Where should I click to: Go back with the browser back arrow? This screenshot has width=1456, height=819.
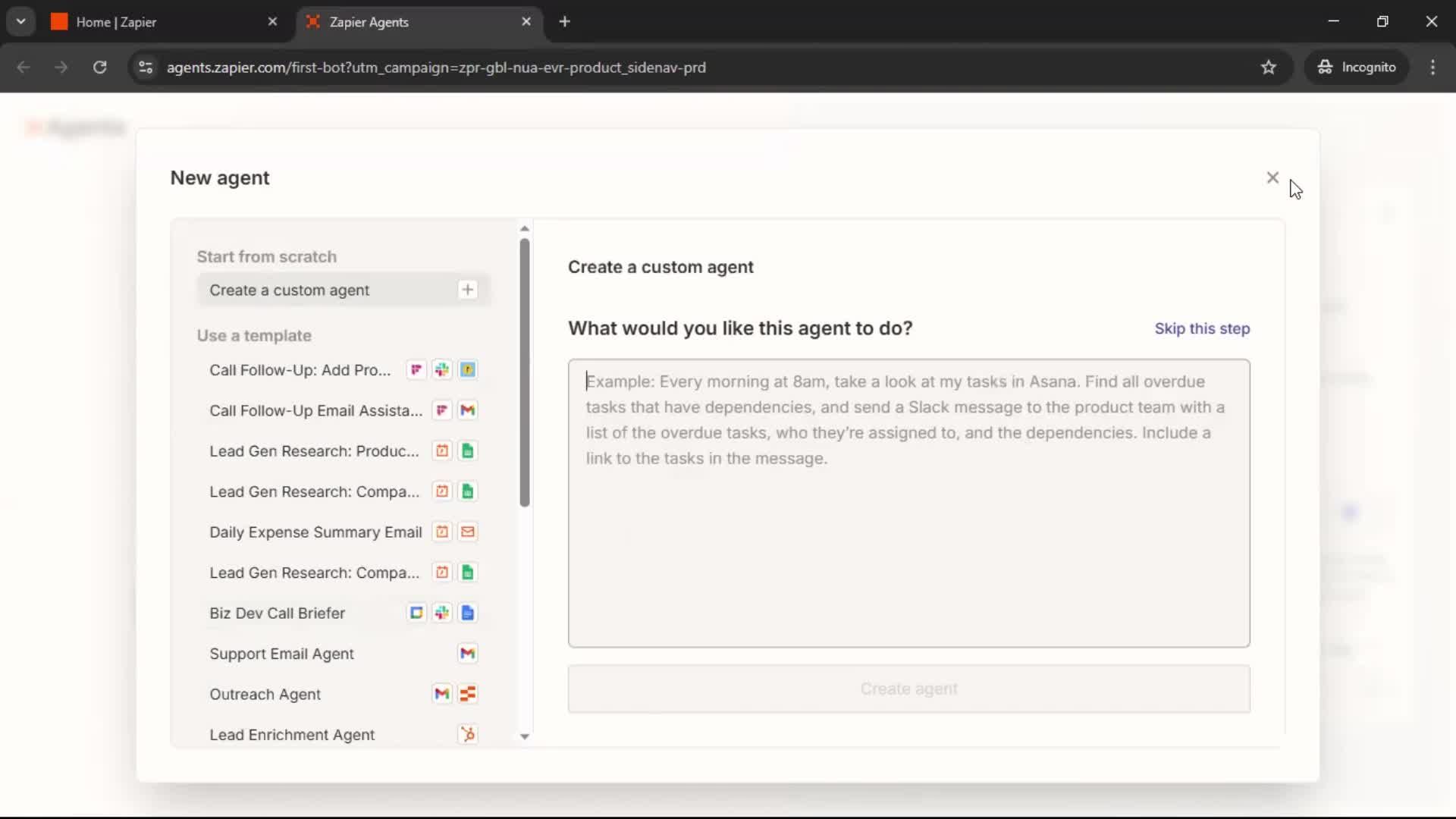tap(24, 67)
